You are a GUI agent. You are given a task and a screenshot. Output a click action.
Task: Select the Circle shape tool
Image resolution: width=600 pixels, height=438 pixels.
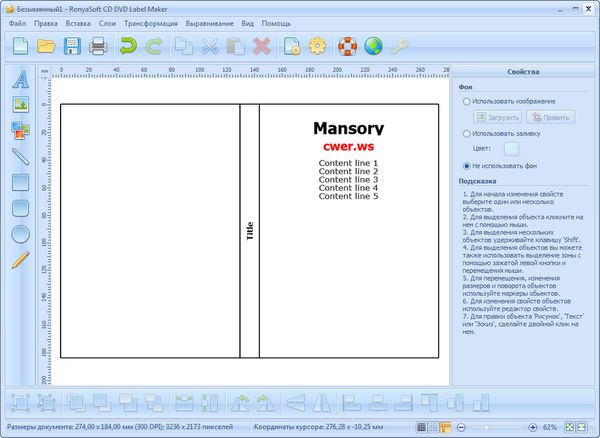click(x=19, y=234)
